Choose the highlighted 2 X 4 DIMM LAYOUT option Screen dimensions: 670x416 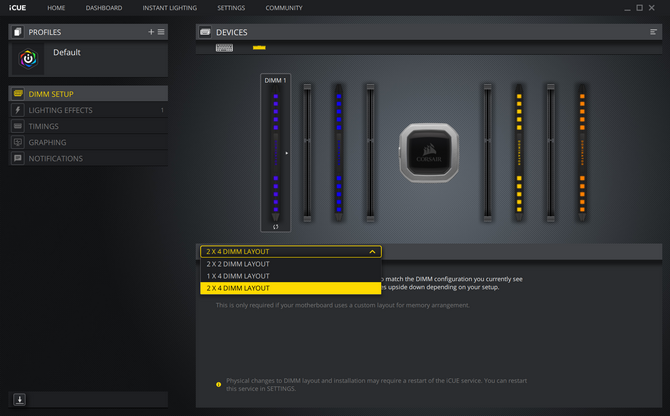[x=291, y=288]
